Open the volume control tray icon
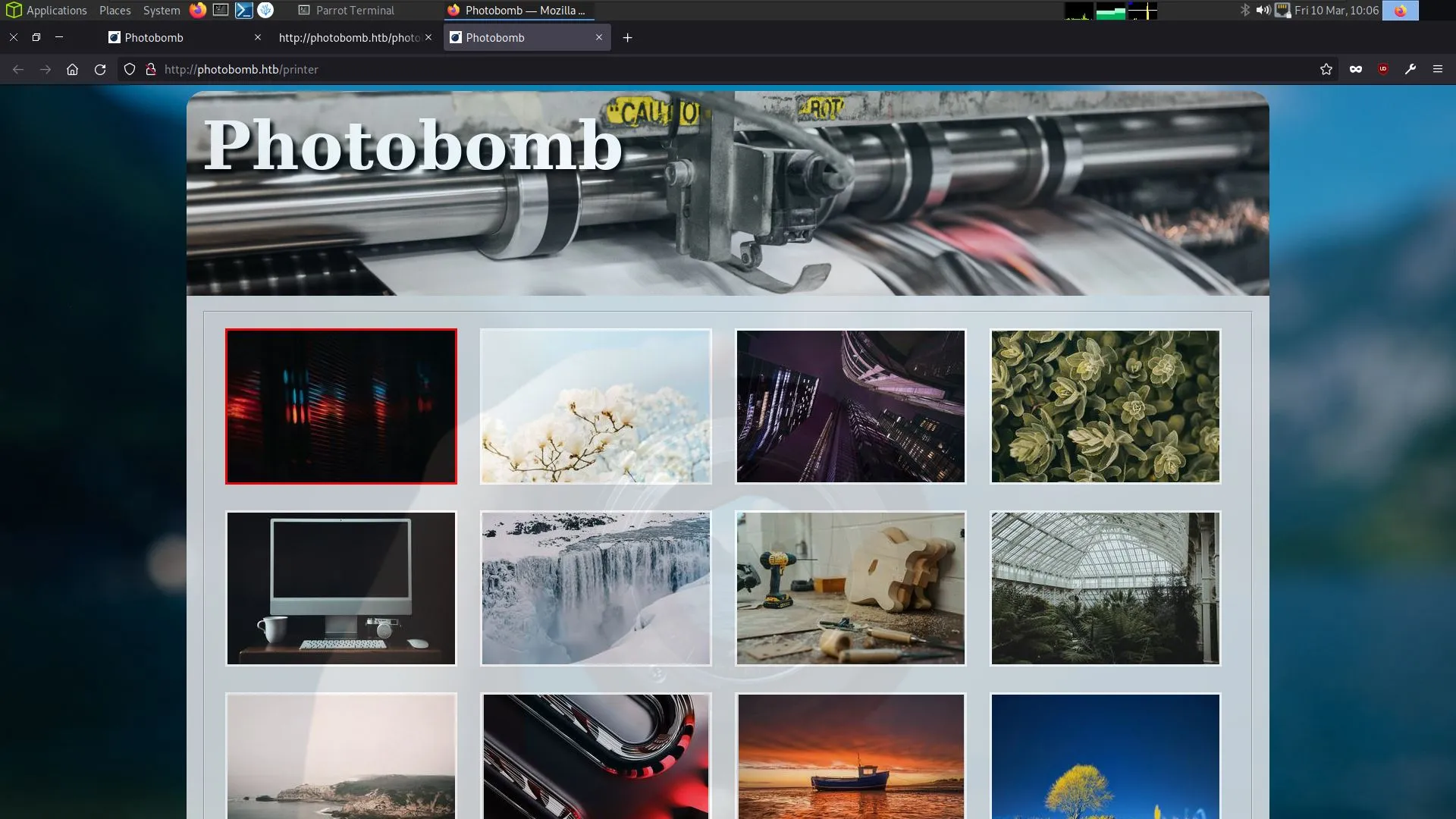The height and width of the screenshot is (819, 1456). coord(1263,10)
